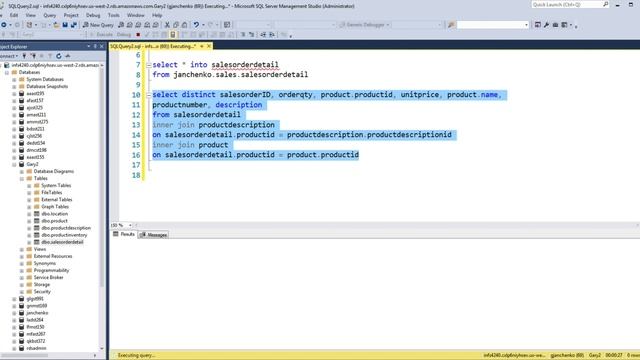Select the dbo.productdescription table
The width and height of the screenshot is (640, 360).
pyautogui.click(x=66, y=228)
